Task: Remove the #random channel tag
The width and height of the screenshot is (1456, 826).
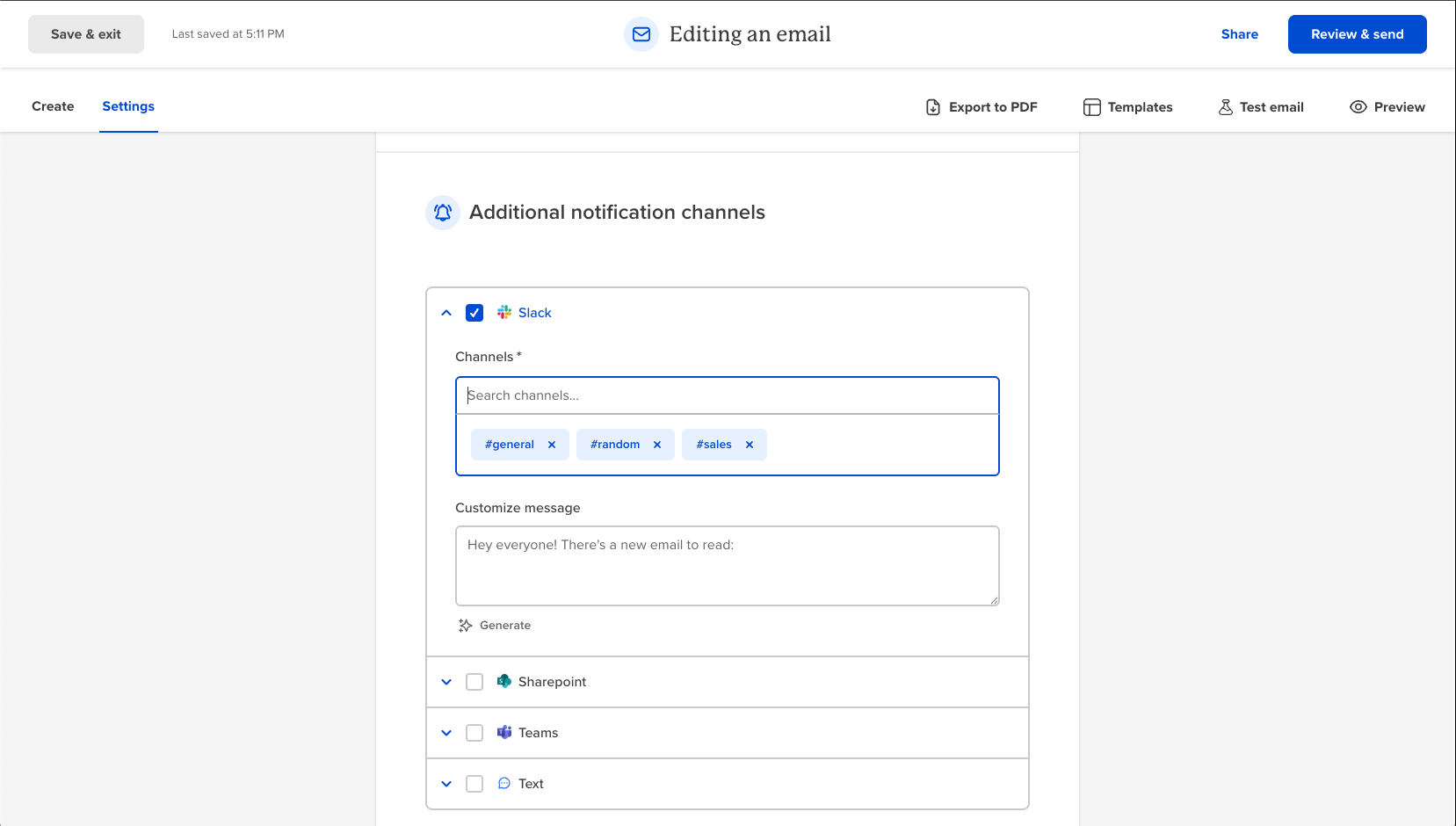Action: 657,445
